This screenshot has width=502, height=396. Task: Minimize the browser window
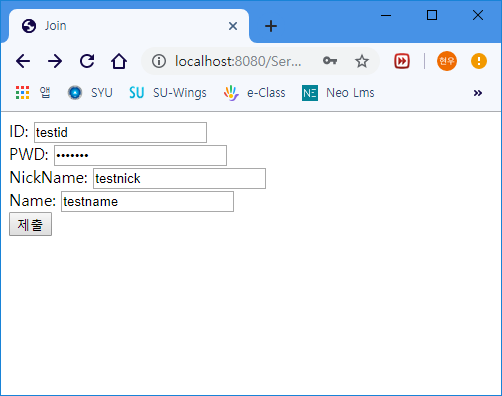[386, 15]
